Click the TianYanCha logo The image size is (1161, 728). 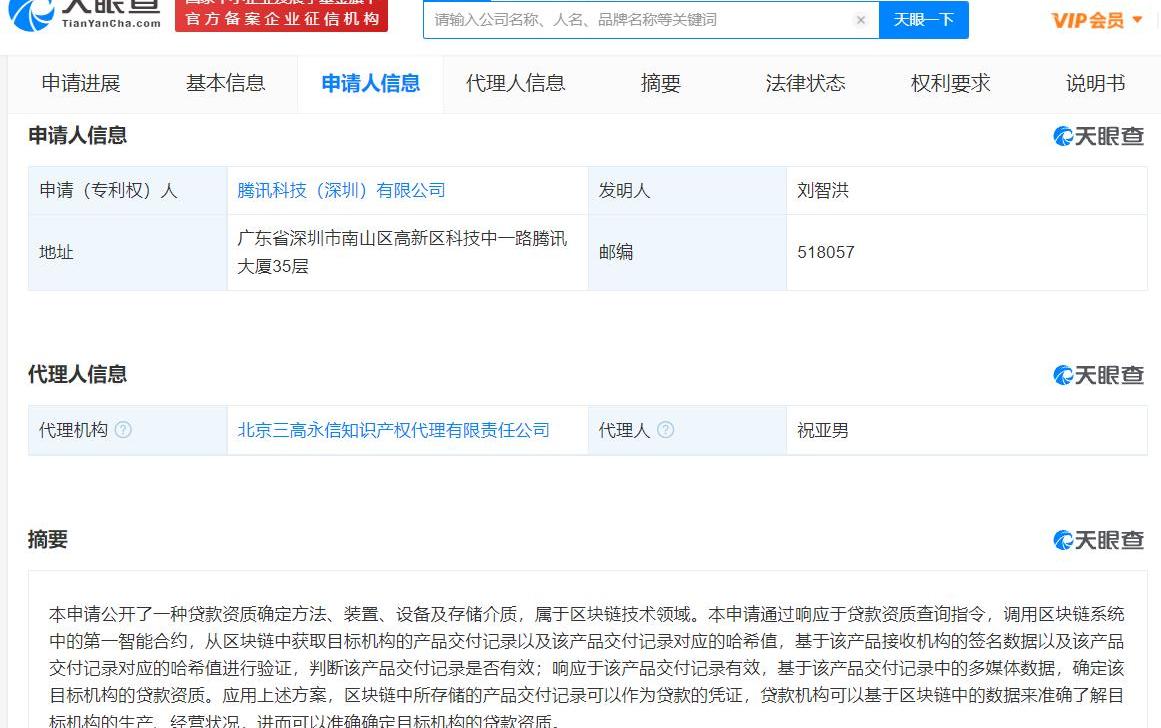click(x=85, y=15)
